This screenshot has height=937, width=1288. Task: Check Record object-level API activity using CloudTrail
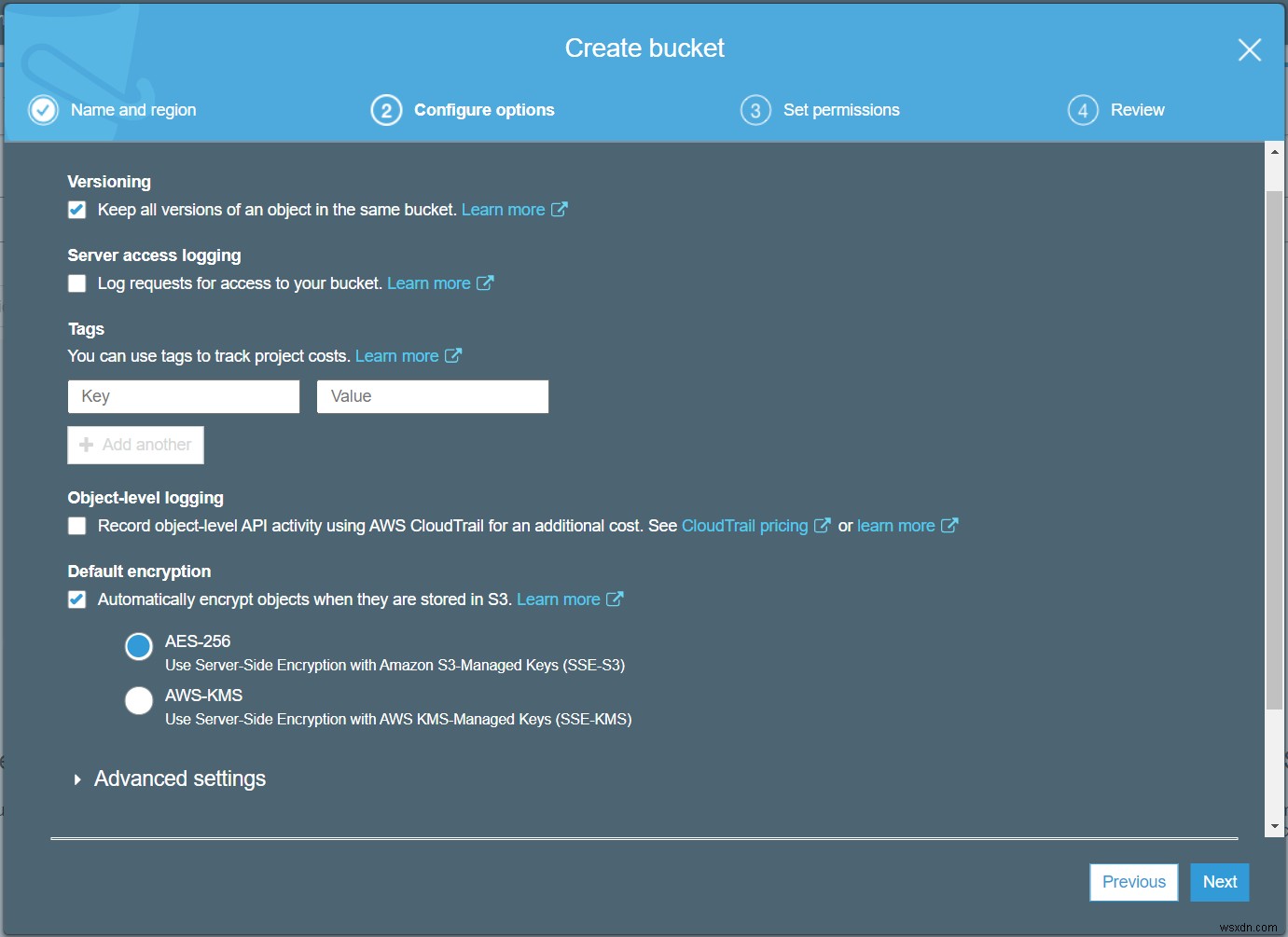76,525
